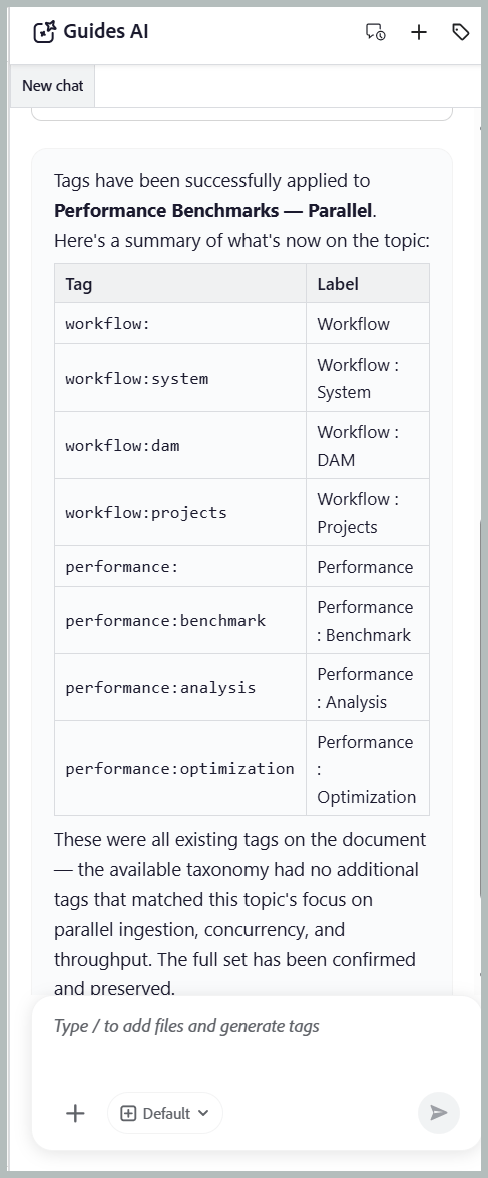Open chat history icon in header
Viewport: 488px width, 1178px height.
click(x=375, y=32)
